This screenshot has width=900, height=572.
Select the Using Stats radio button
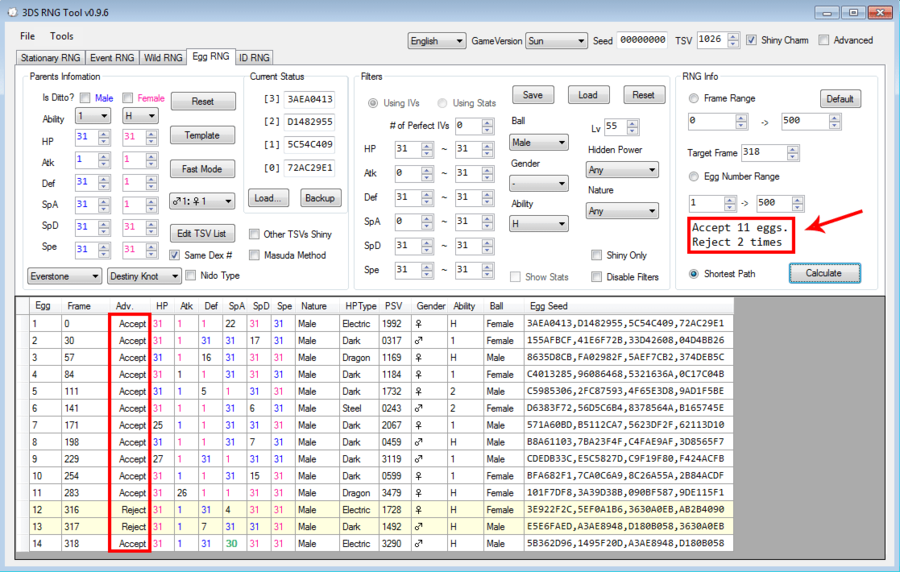442,103
